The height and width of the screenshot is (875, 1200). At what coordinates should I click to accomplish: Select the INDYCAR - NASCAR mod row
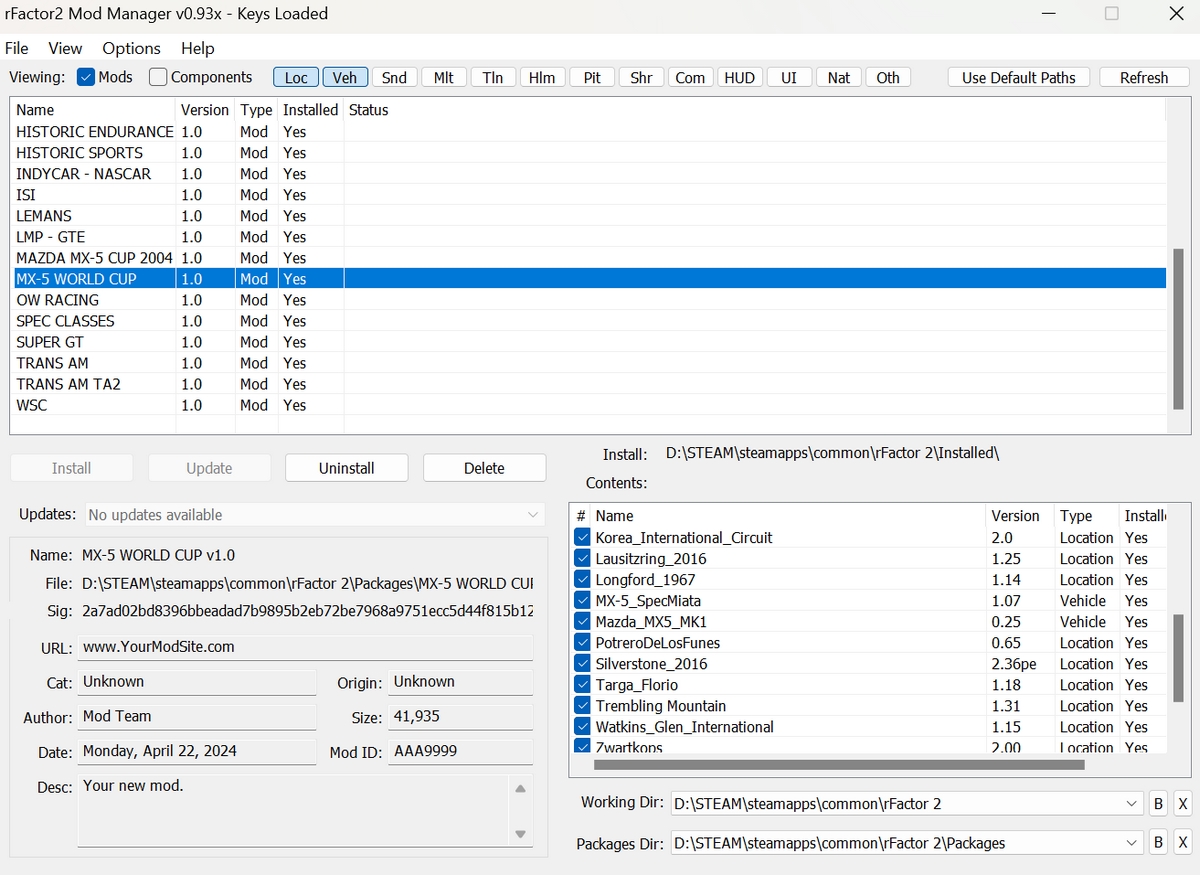590,174
